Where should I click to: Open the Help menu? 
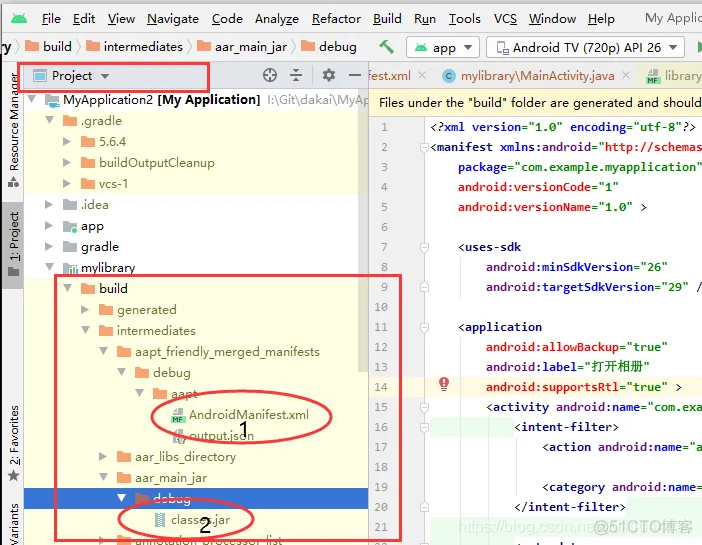pyautogui.click(x=601, y=19)
